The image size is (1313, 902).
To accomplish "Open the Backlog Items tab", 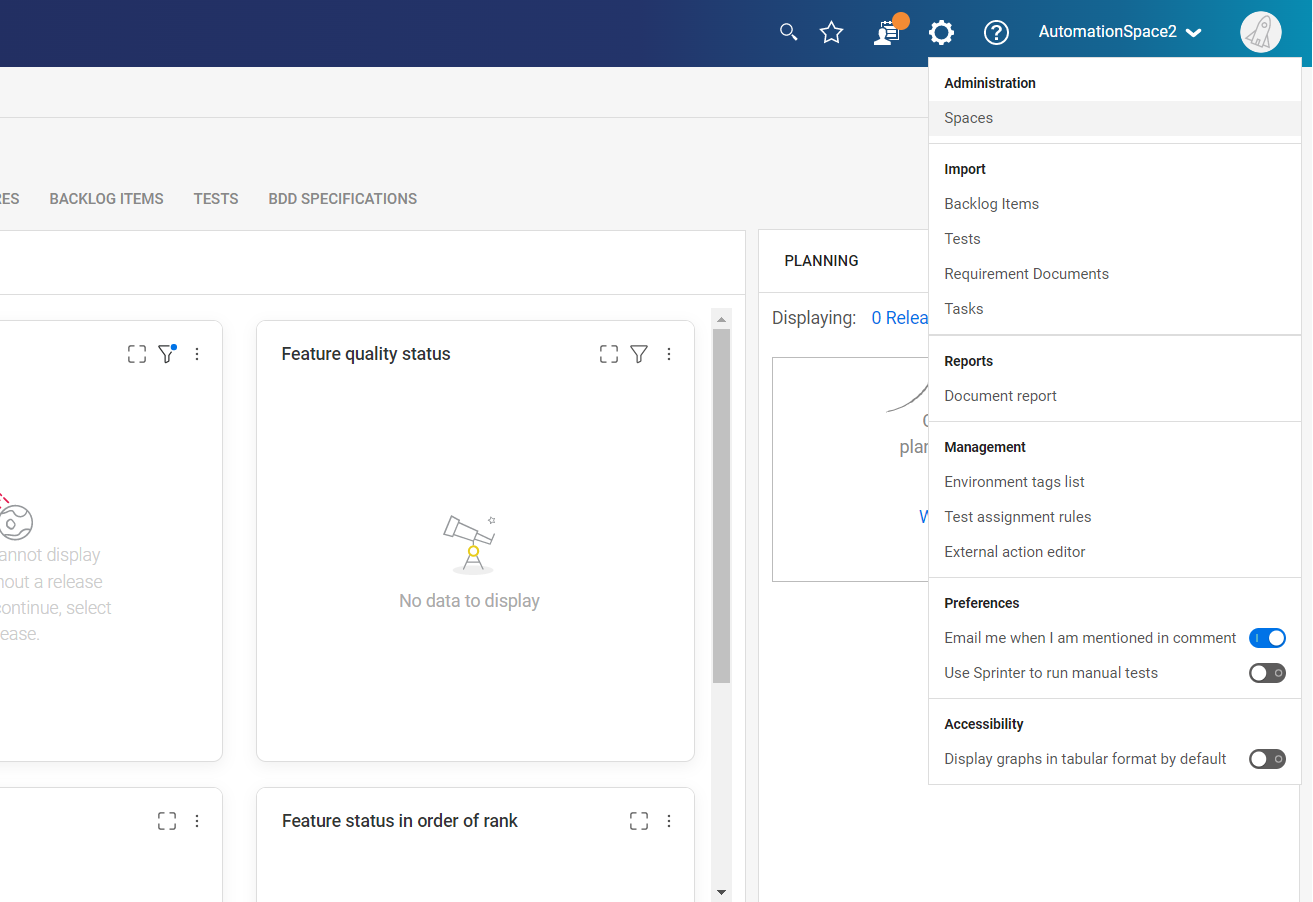I will coord(106,199).
